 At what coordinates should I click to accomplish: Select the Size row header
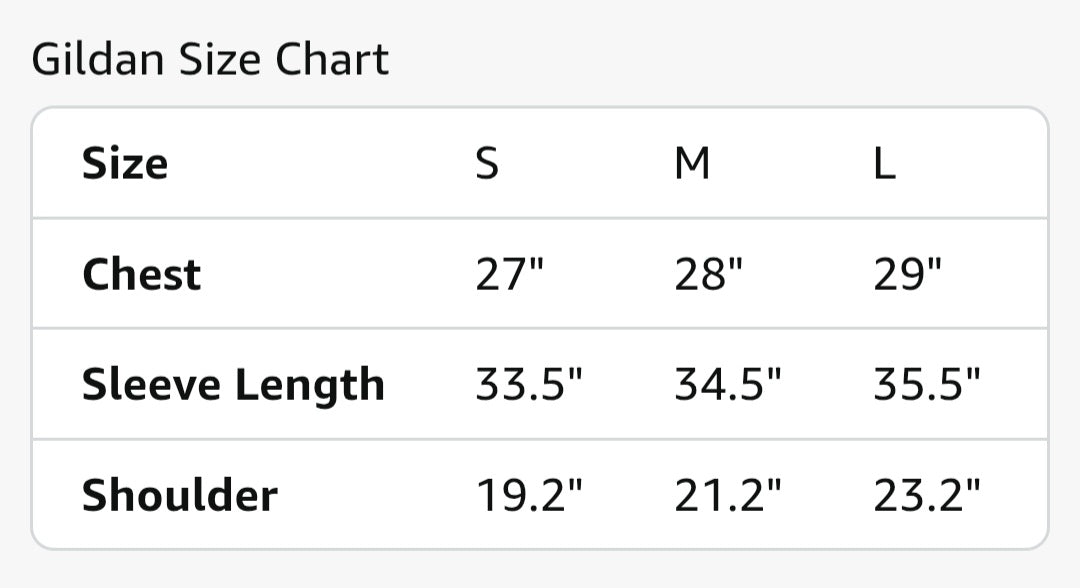pos(125,163)
